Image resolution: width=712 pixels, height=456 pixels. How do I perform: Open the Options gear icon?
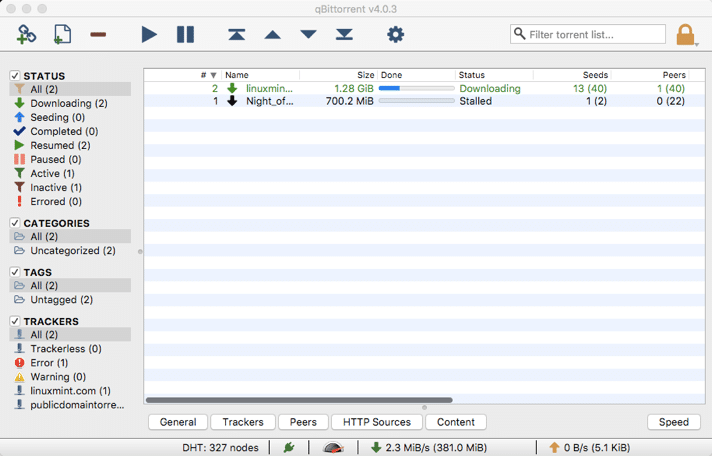coord(396,35)
